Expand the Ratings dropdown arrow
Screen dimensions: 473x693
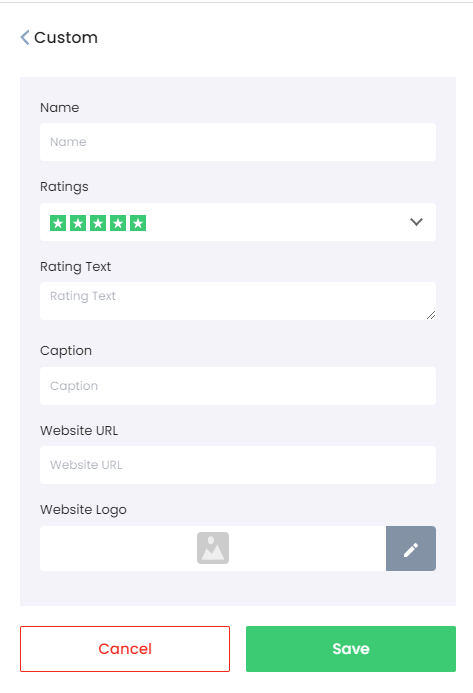(416, 222)
